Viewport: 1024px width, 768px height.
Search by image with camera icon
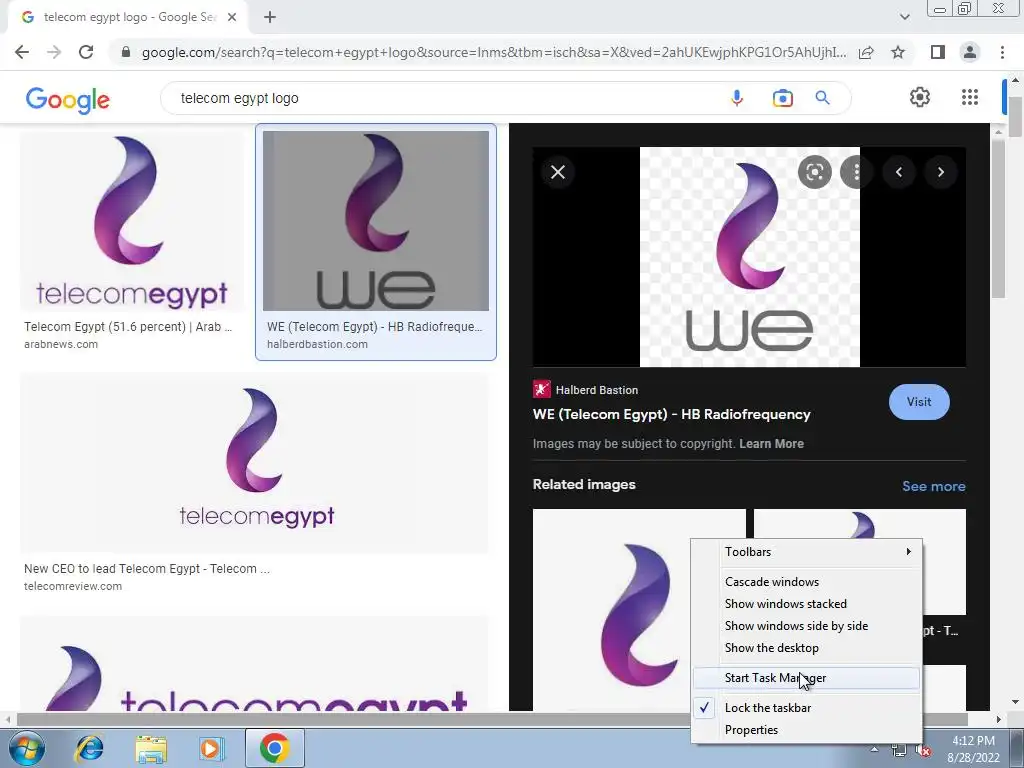(782, 98)
